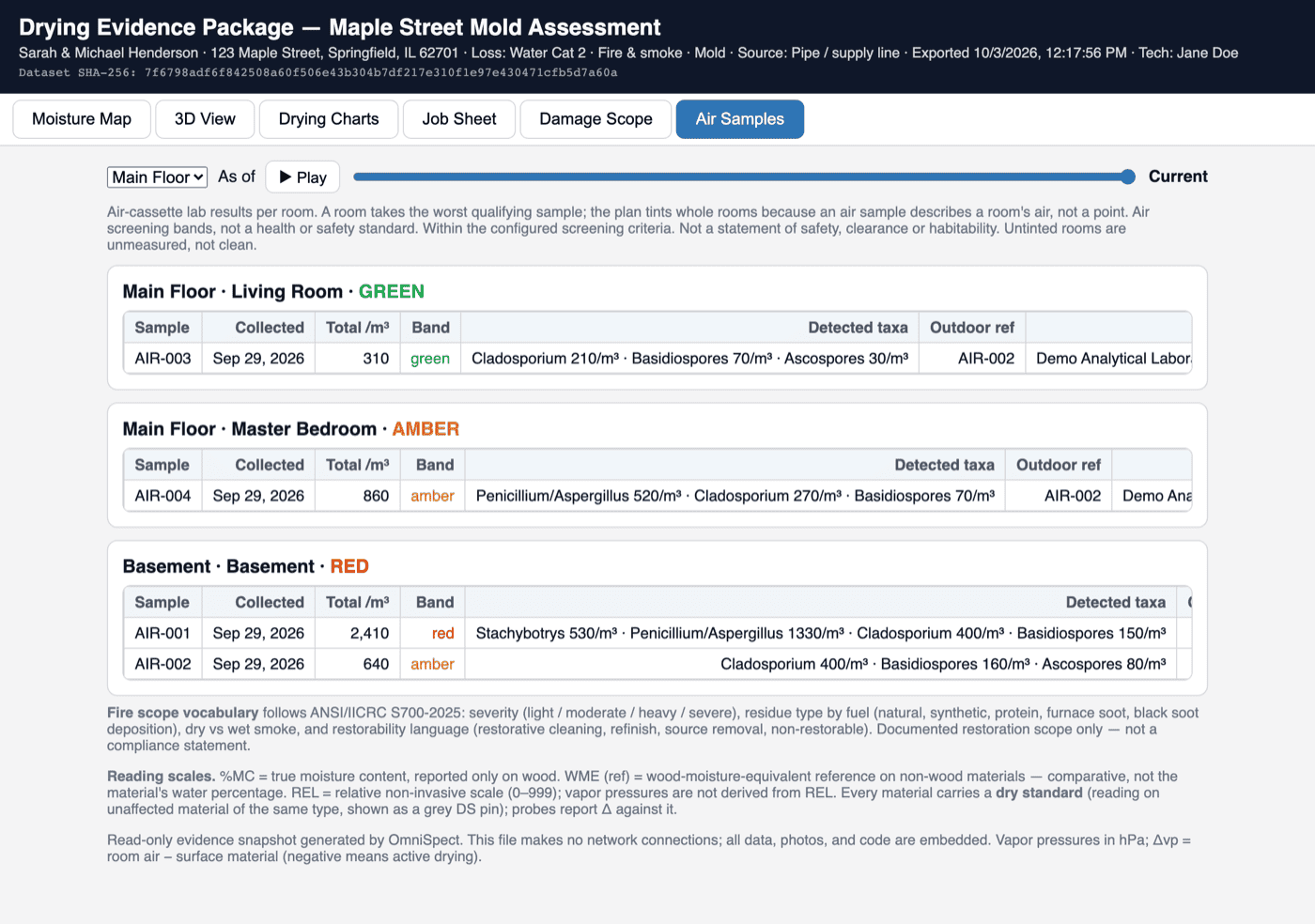
Task: Go to the Damage Scope tab
Action: [596, 119]
